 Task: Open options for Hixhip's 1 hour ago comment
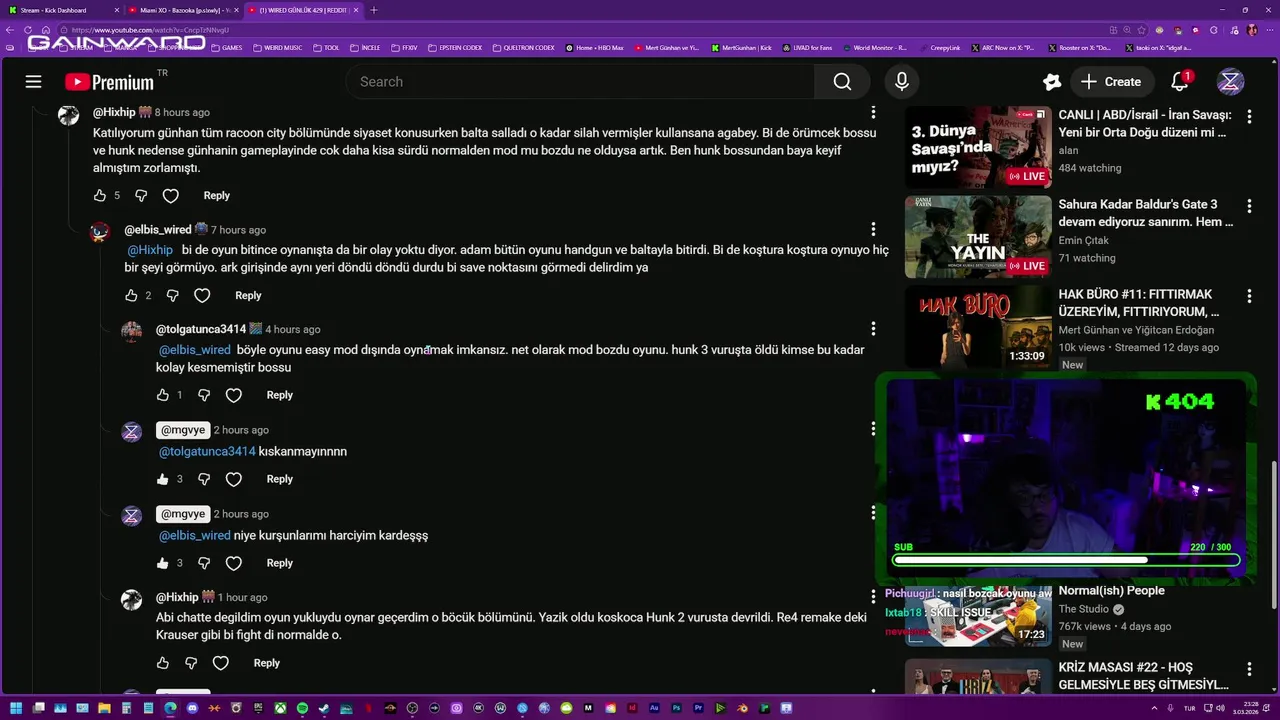pyautogui.click(x=873, y=596)
